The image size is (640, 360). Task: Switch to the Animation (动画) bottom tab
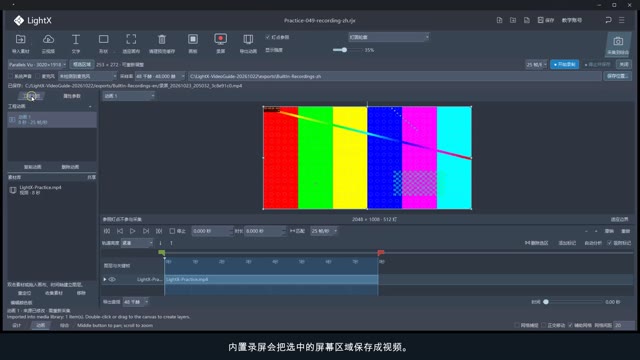pos(40,325)
